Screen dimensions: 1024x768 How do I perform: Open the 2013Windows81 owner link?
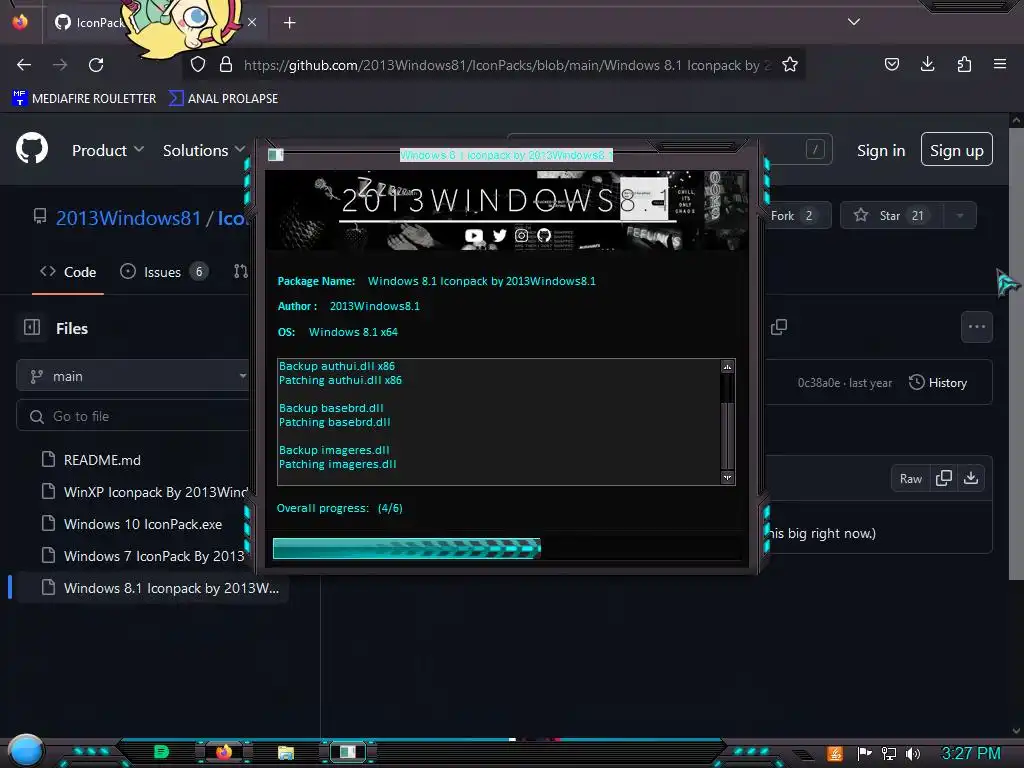[129, 217]
